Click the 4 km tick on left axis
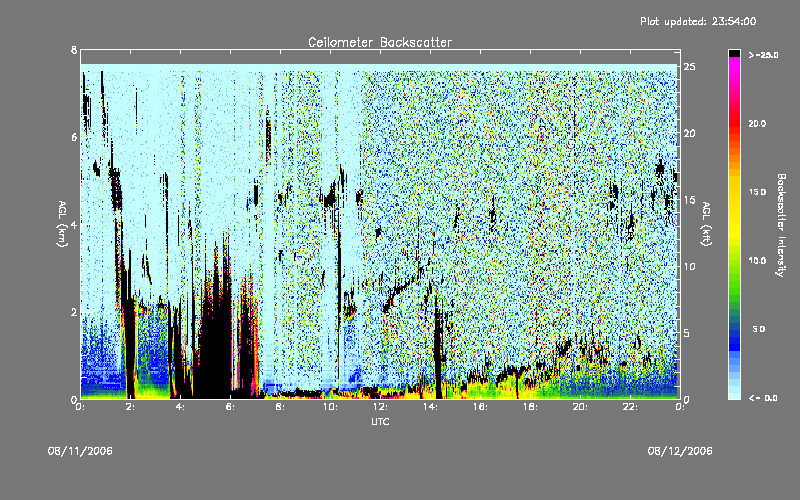This screenshot has height=500, width=800. [74, 224]
